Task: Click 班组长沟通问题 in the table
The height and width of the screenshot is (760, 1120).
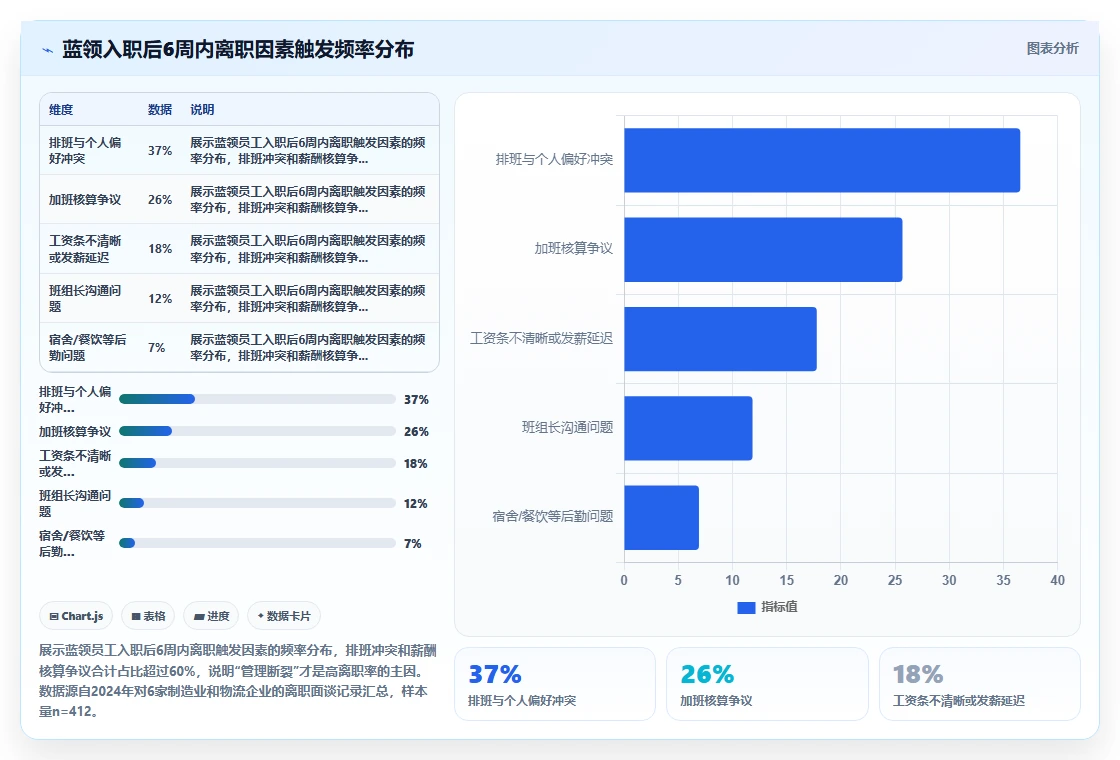Action: point(85,298)
